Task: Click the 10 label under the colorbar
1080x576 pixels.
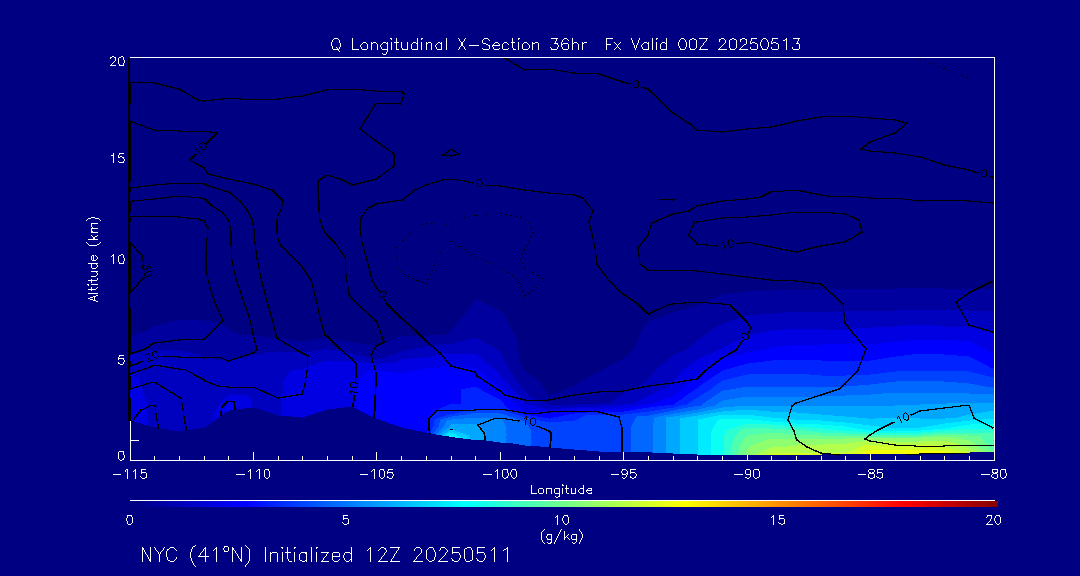Action: [562, 521]
